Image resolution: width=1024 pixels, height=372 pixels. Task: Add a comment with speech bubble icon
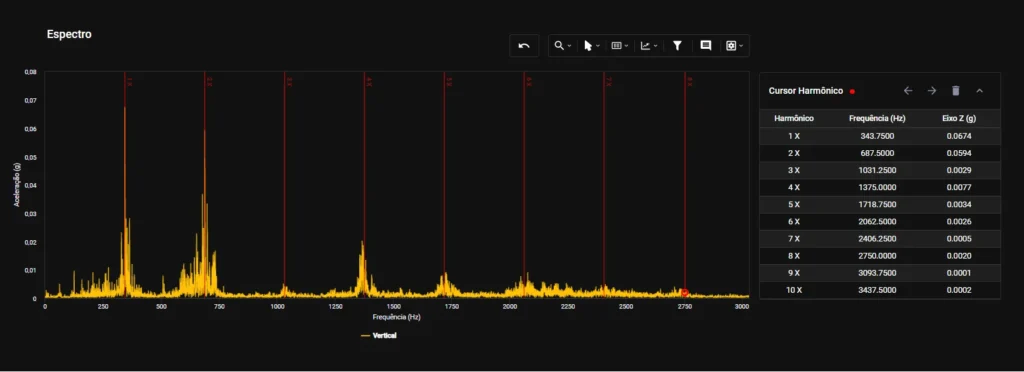tap(705, 46)
